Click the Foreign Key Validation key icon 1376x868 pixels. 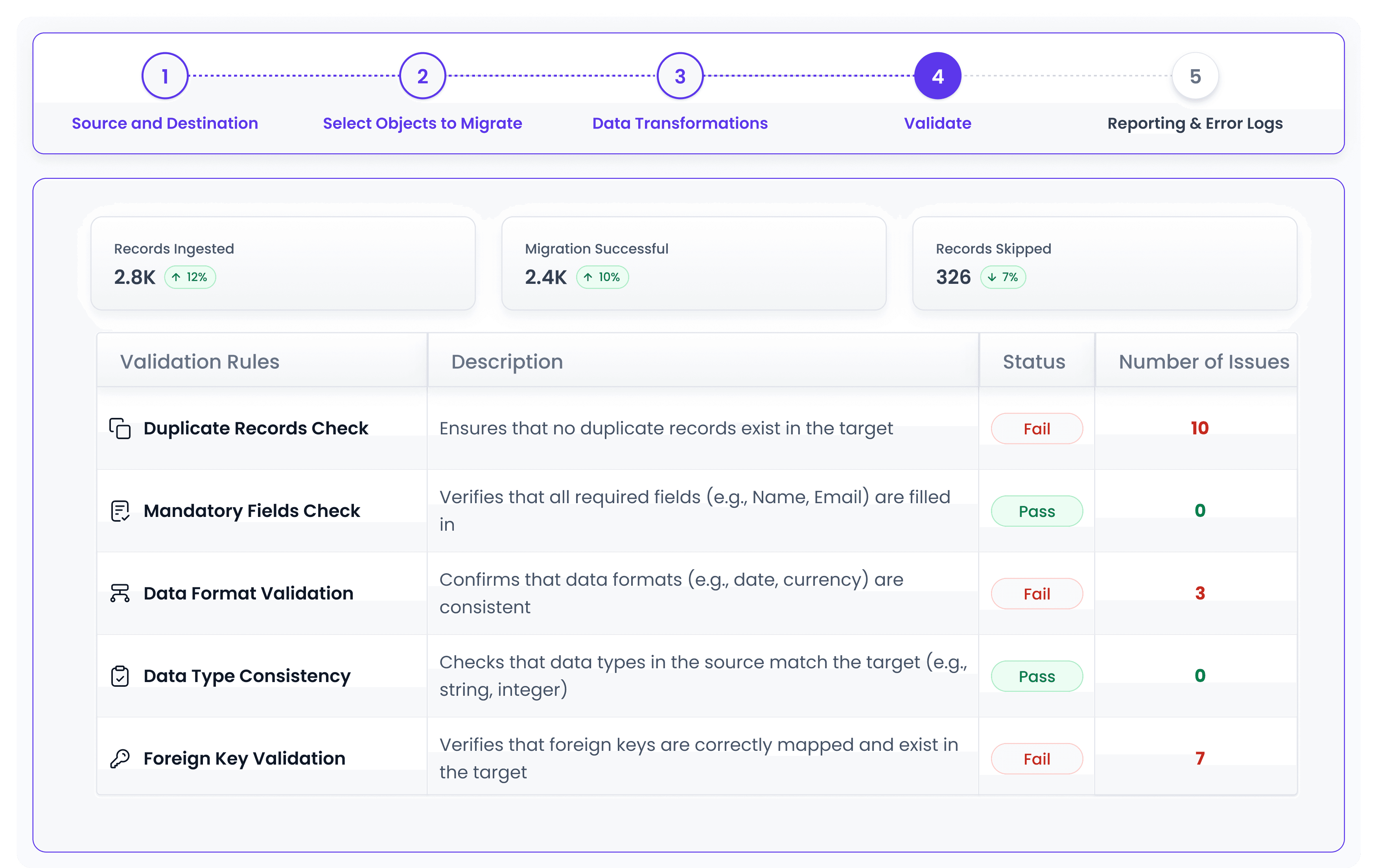click(120, 759)
